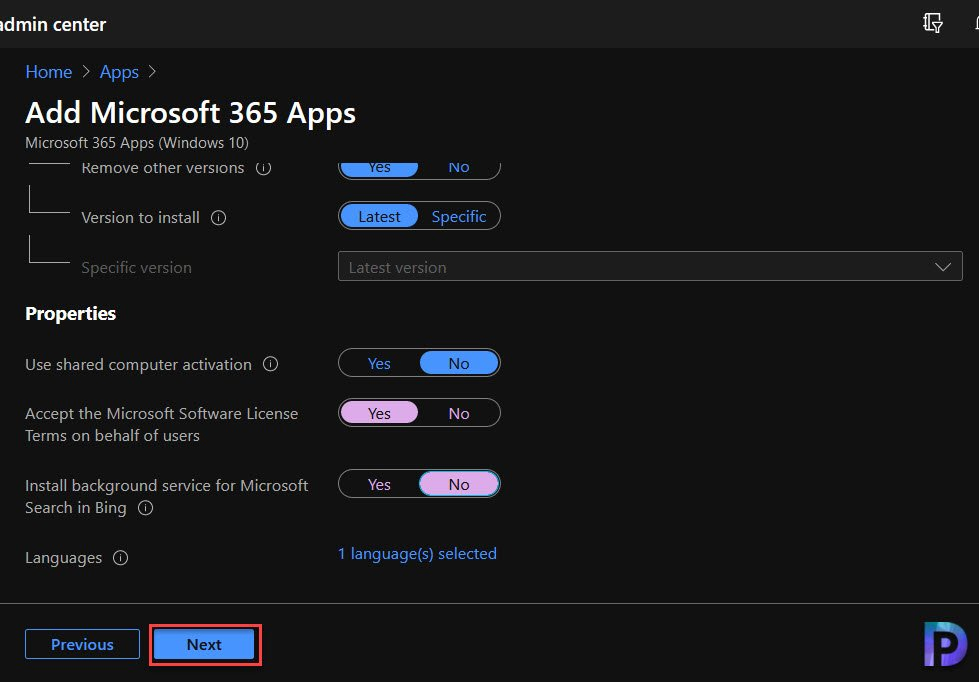This screenshot has width=979, height=682.
Task: Click the Version to install label
Action: point(140,217)
